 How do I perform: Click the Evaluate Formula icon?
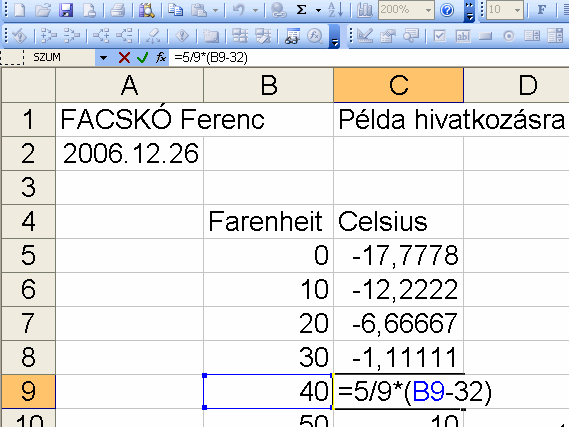[x=315, y=36]
